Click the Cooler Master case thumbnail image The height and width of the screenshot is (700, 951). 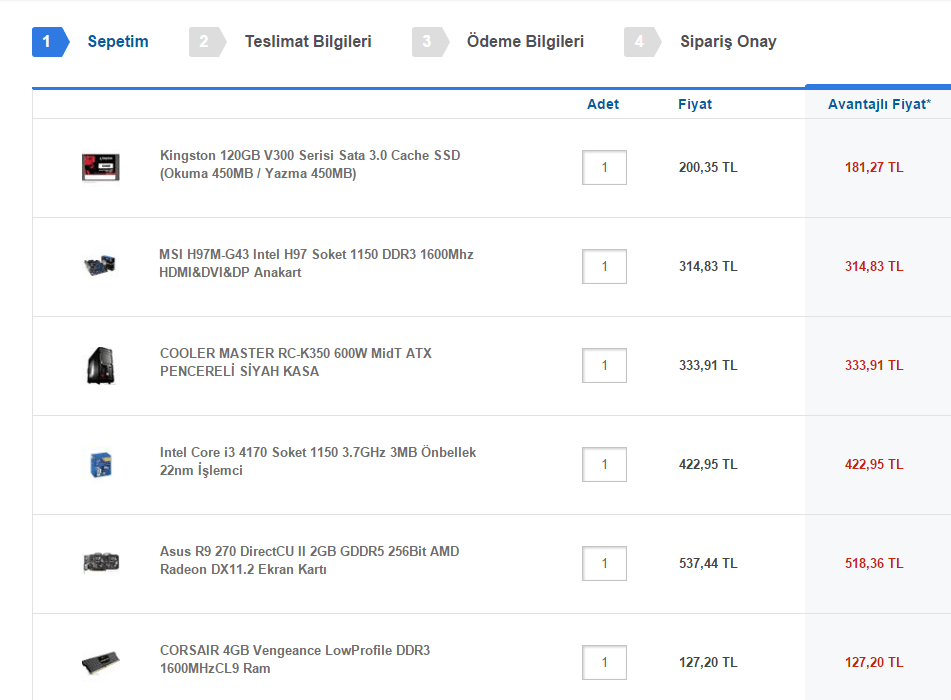(x=100, y=365)
